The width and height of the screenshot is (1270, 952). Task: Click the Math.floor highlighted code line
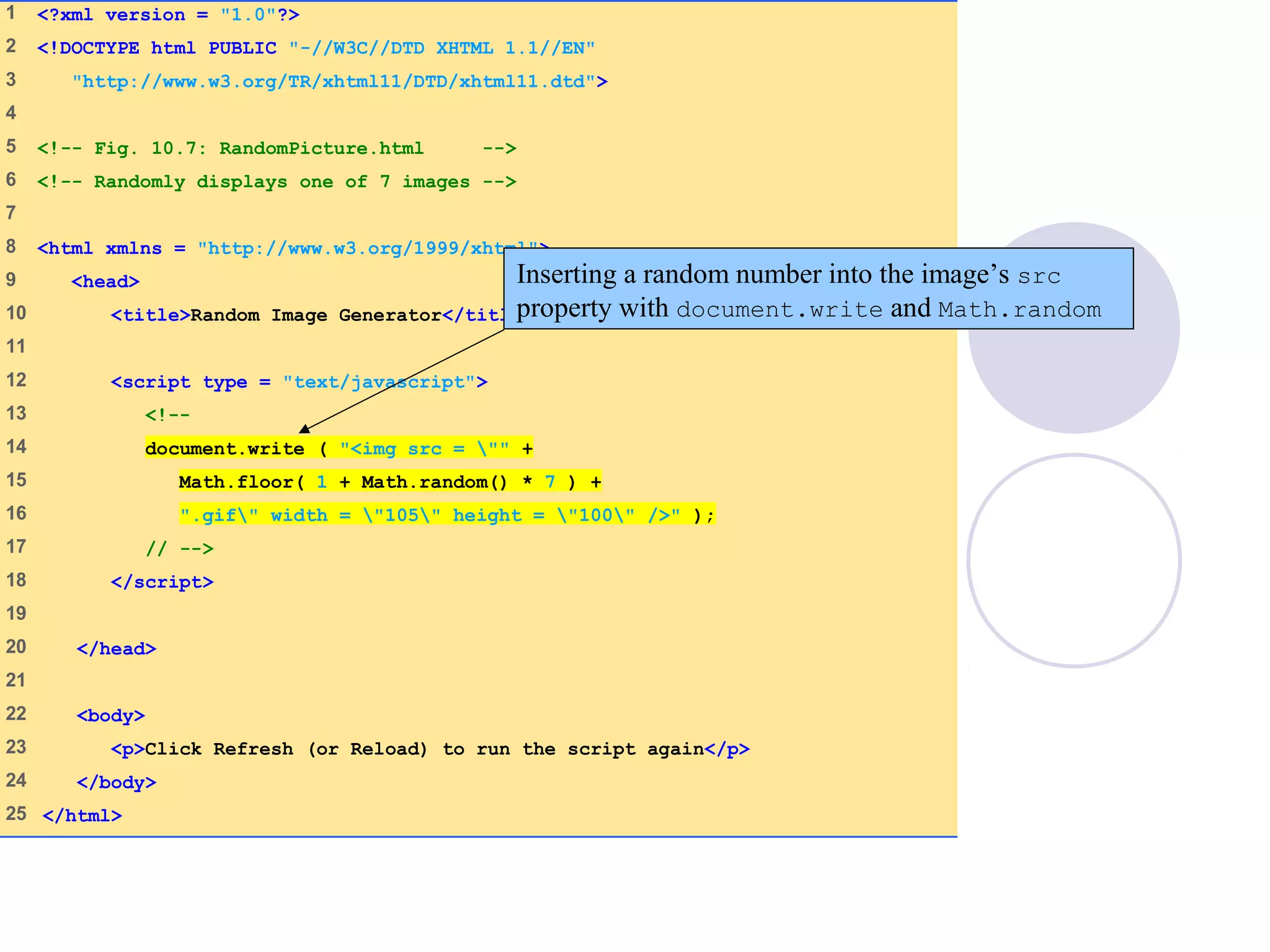pos(389,482)
